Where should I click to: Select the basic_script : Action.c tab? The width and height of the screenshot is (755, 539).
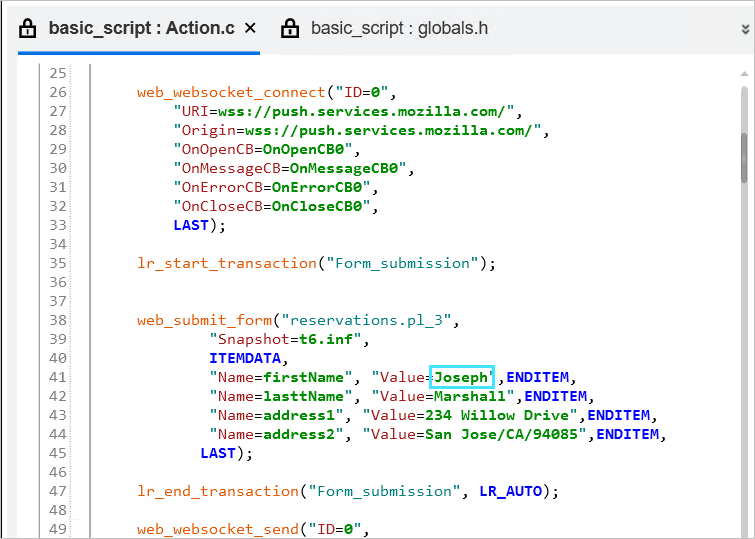tap(141, 28)
